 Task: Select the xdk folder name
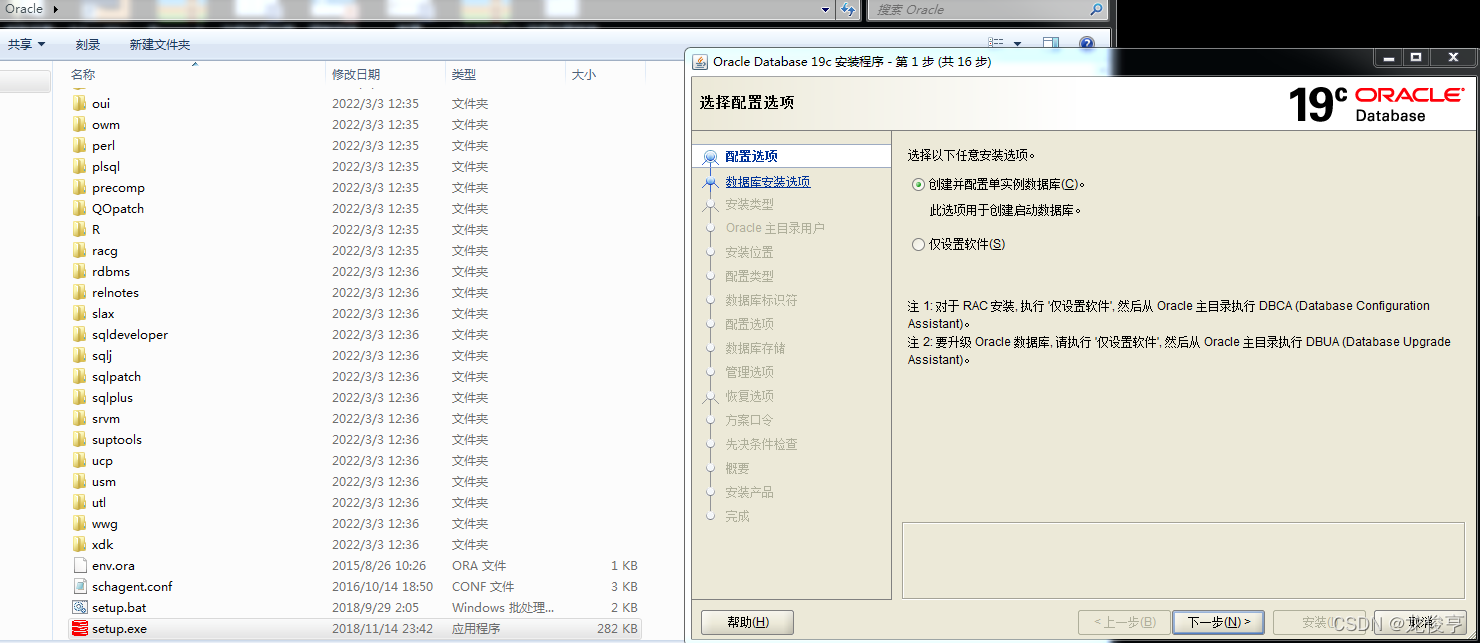(103, 545)
